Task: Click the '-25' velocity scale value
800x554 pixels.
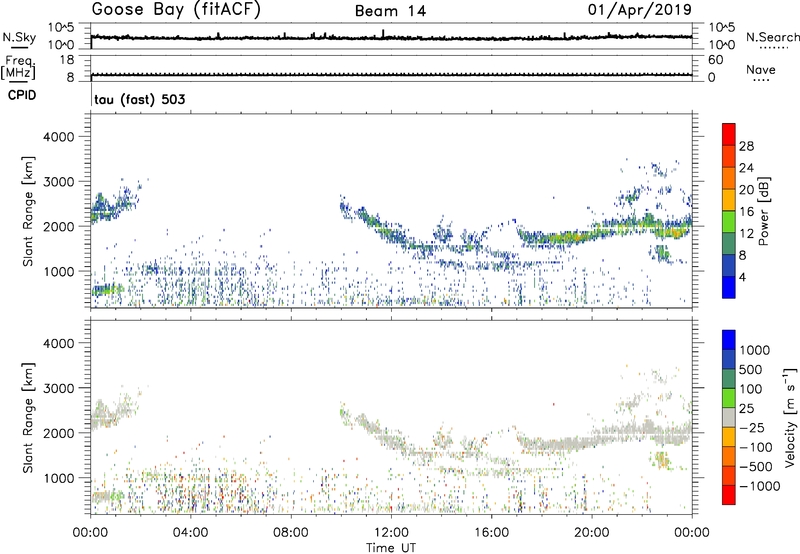Action: click(752, 427)
